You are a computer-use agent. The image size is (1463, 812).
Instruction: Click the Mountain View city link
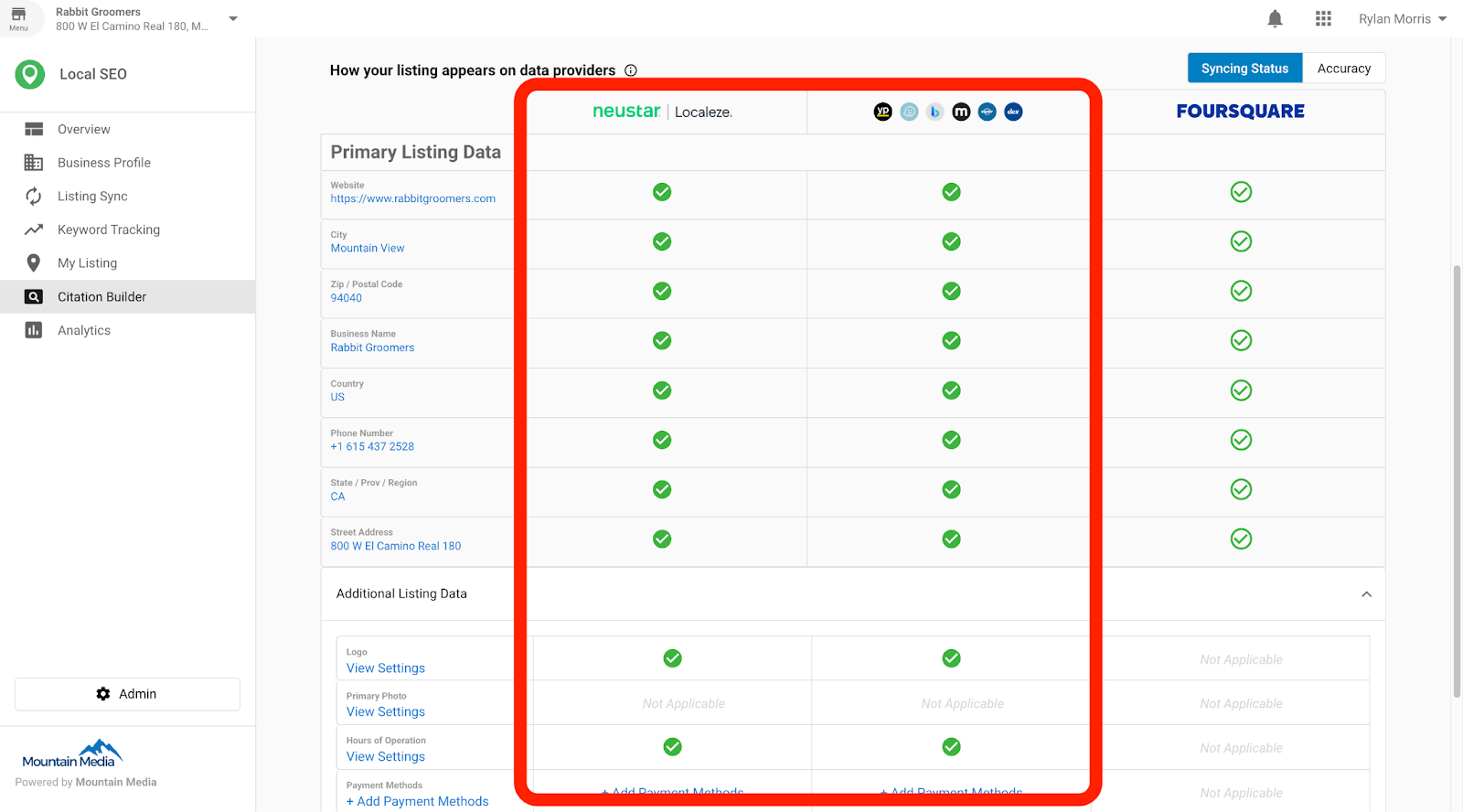(x=367, y=248)
